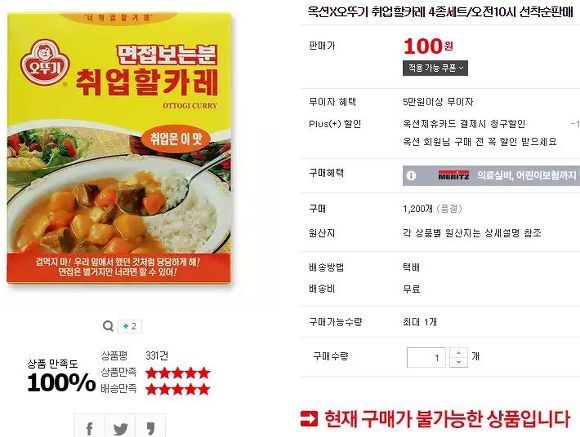Click the magnifier zoom icon under product image

coord(108,326)
